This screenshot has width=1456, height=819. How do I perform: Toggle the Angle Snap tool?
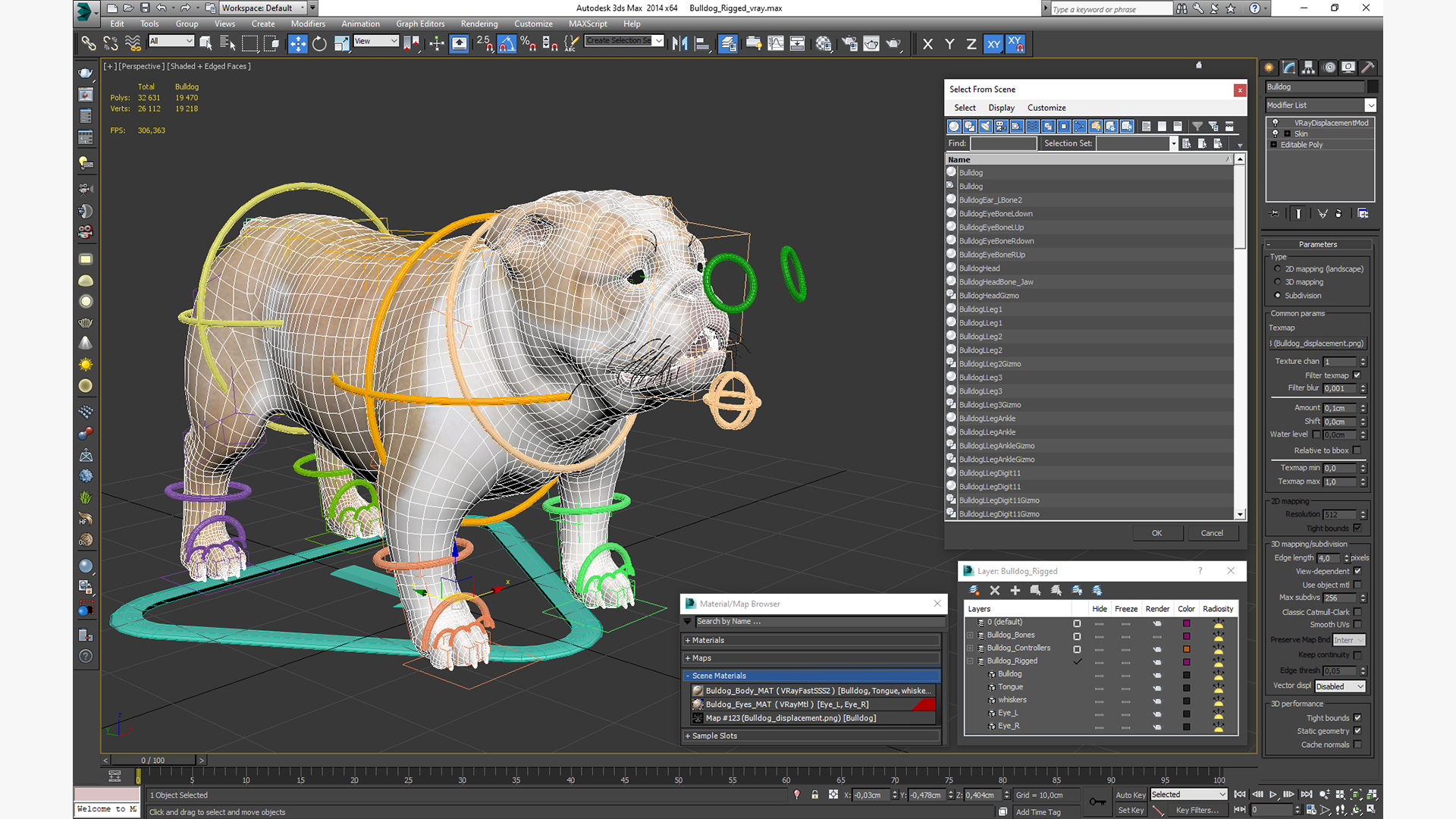507,44
